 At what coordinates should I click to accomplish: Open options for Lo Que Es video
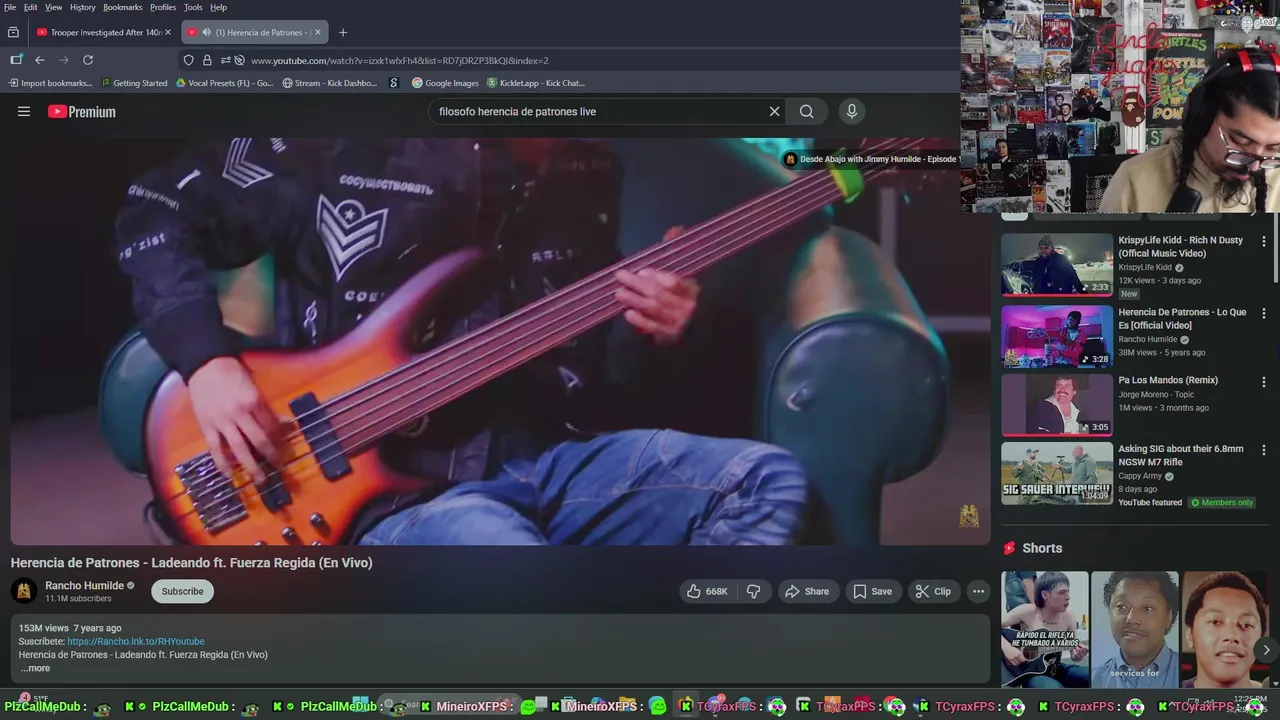[1264, 313]
